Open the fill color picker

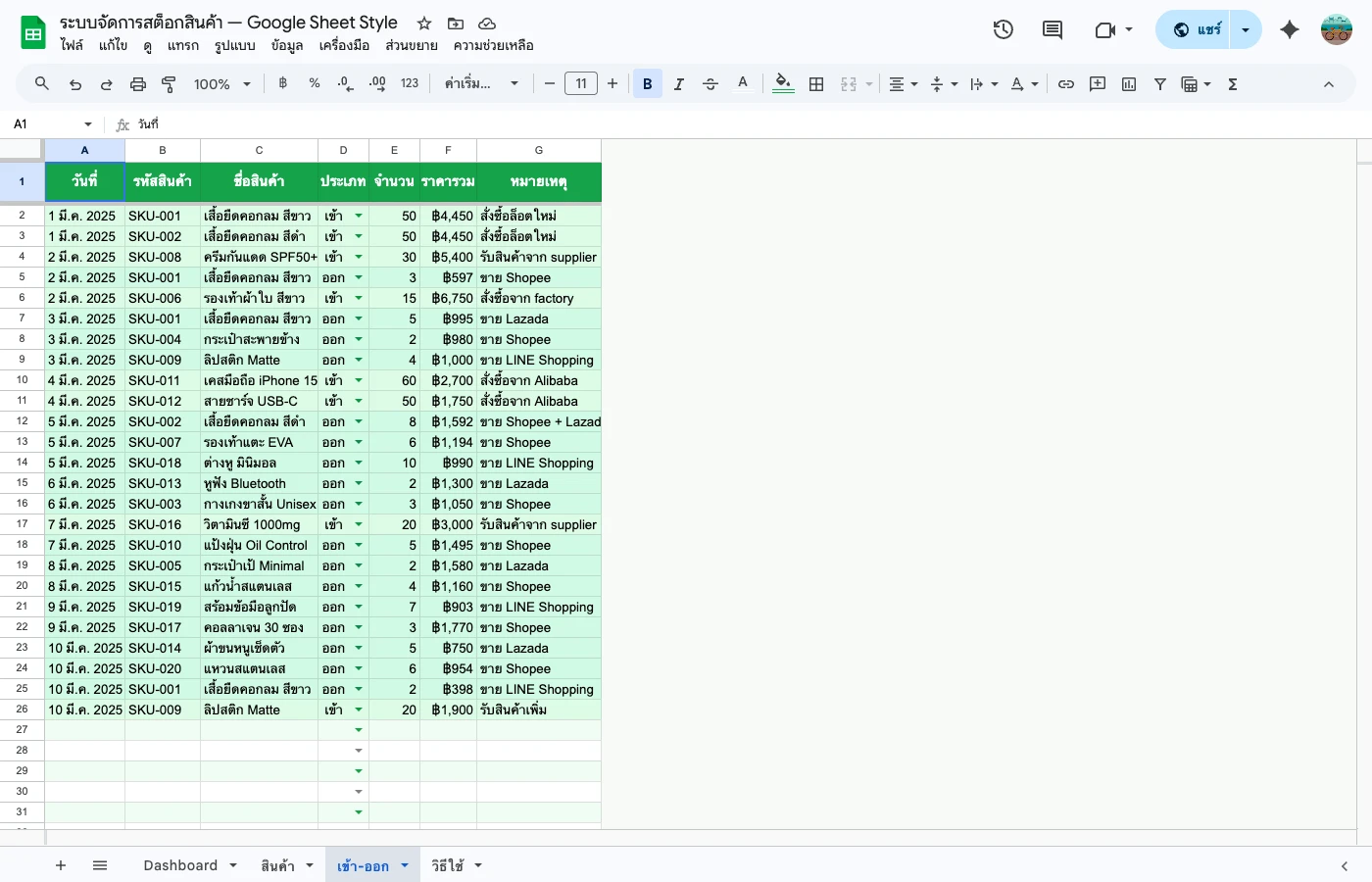pyautogui.click(x=782, y=83)
